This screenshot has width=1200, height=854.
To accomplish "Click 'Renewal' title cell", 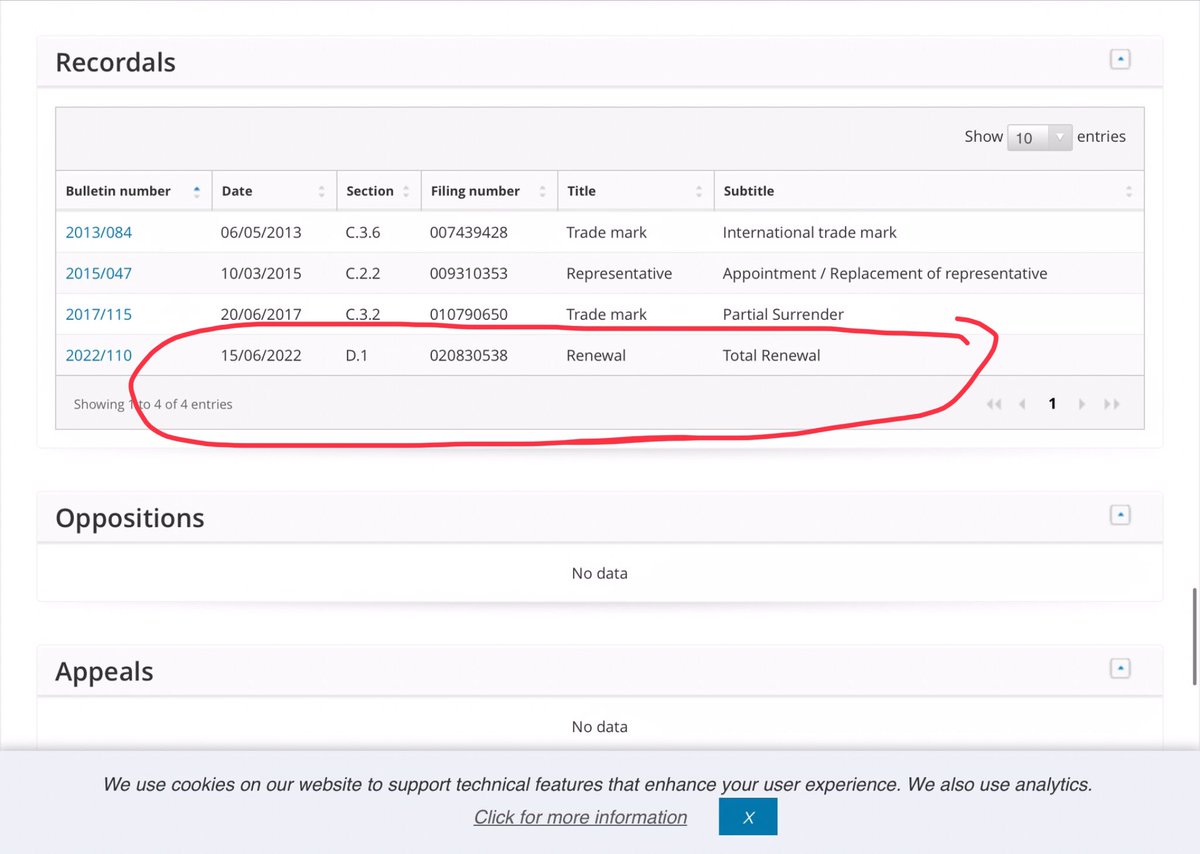I will click(x=596, y=355).
